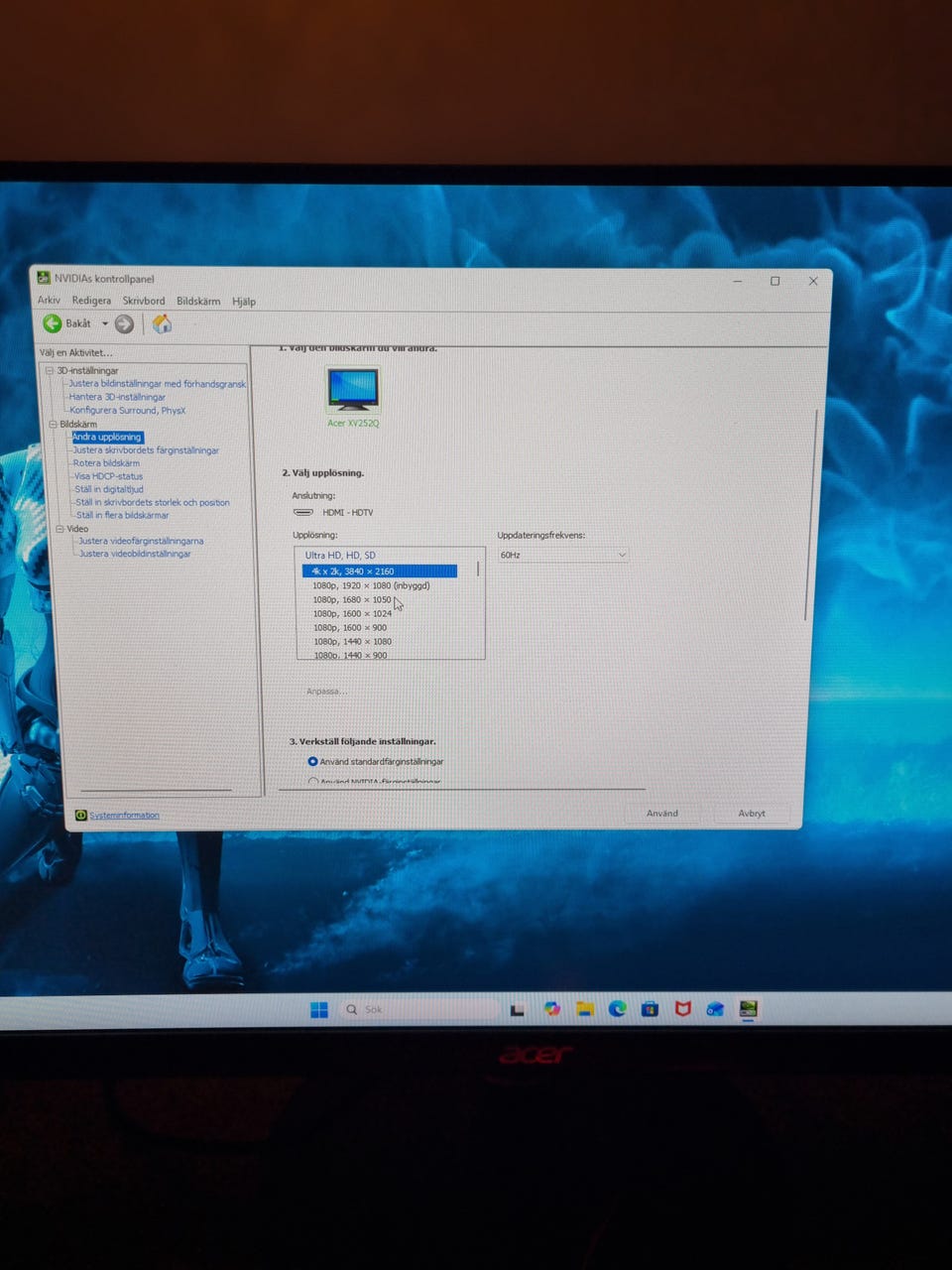Collapse the 3D-inställningar tree node
The width and height of the screenshot is (952, 1270).
click(49, 371)
